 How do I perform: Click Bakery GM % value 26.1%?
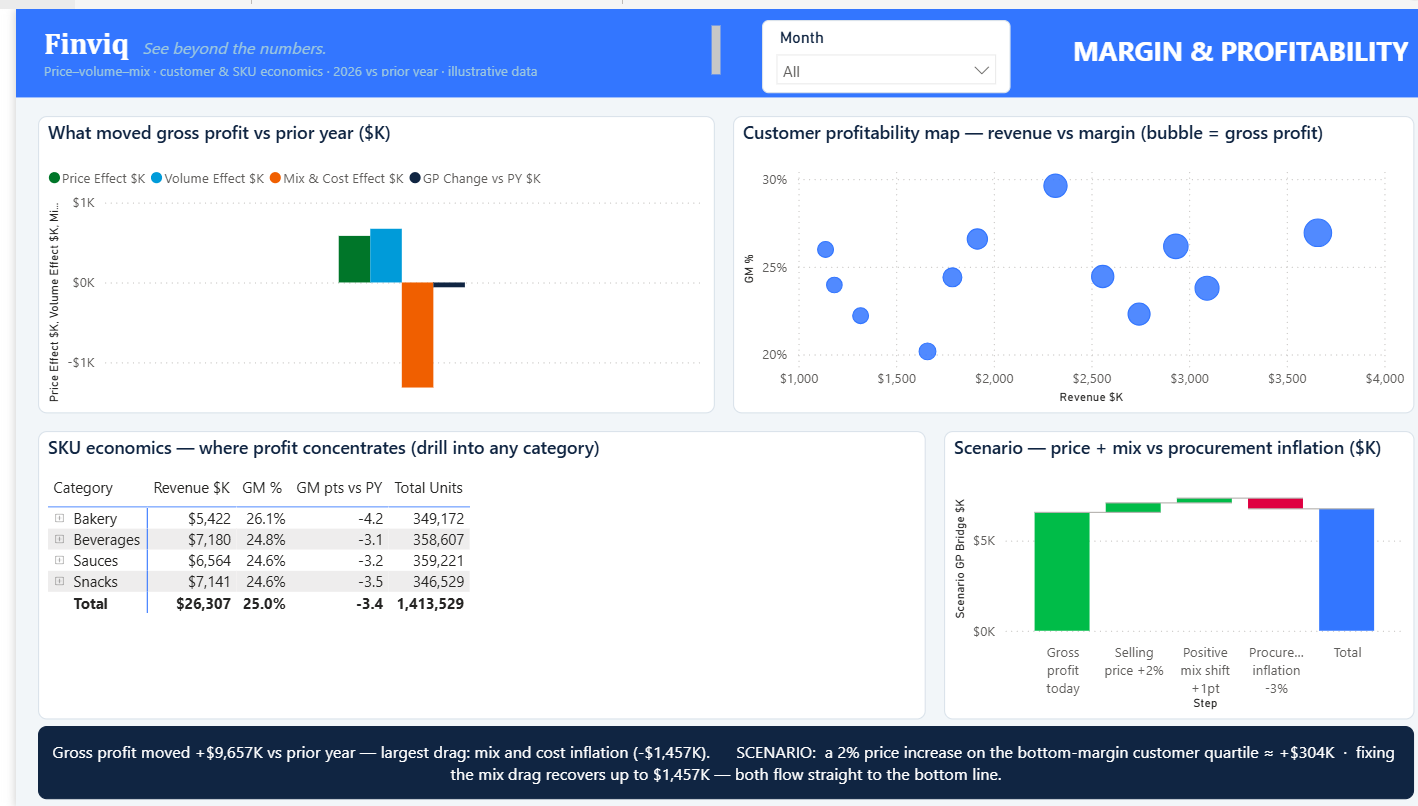264,519
